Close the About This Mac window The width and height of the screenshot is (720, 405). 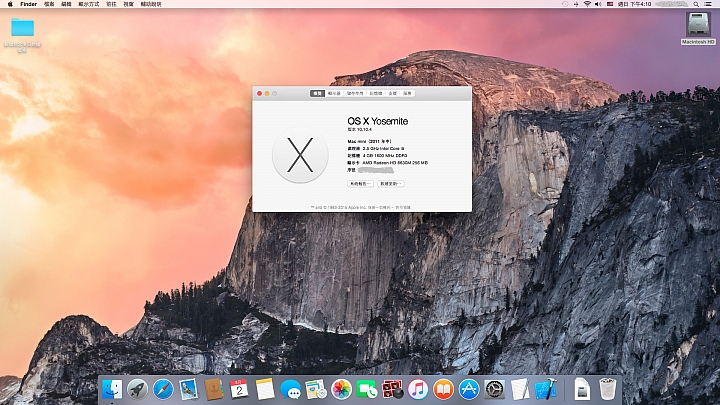[259, 93]
